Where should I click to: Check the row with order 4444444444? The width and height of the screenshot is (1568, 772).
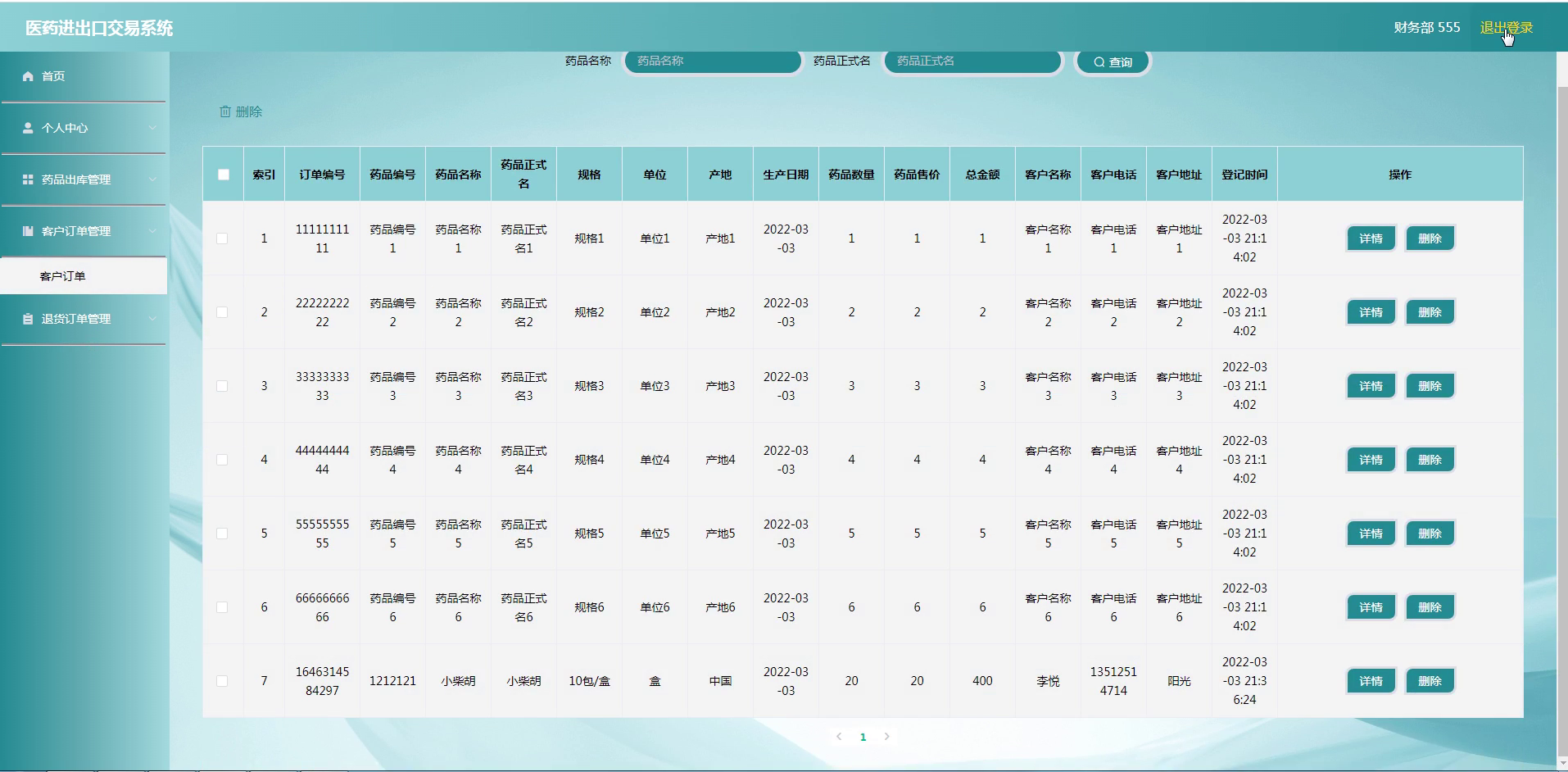coord(222,460)
